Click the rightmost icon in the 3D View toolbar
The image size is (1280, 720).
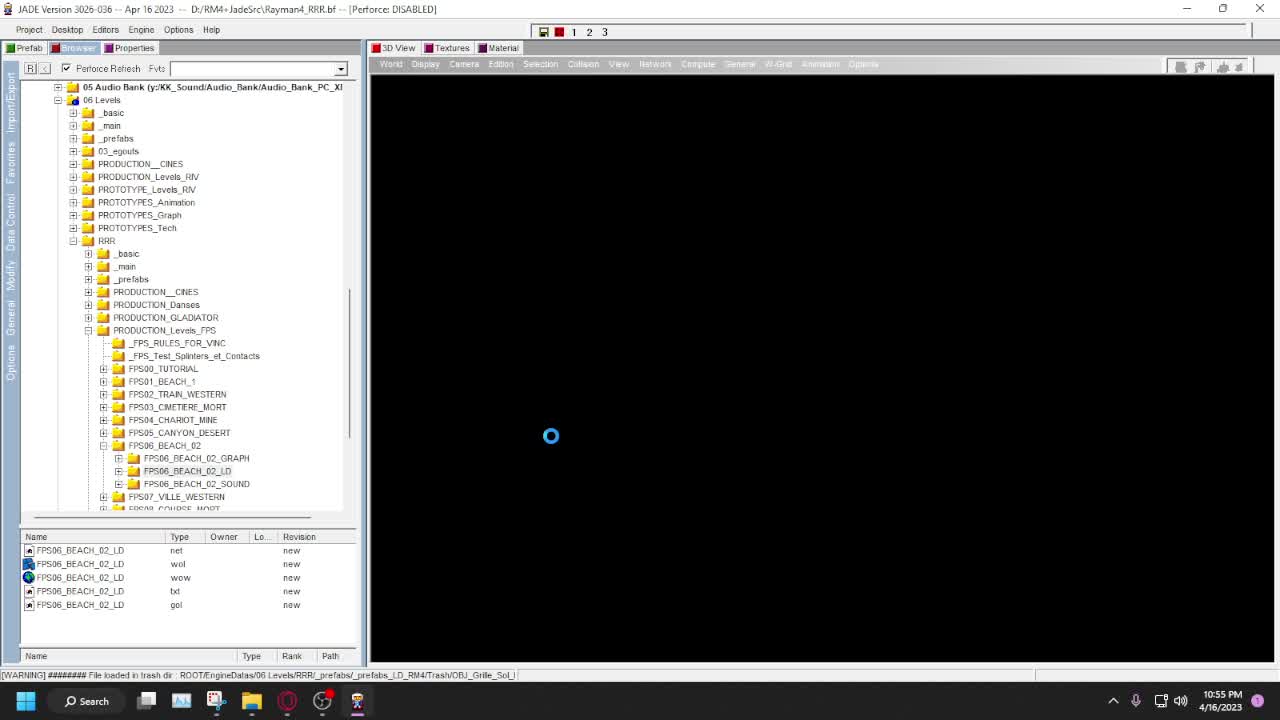point(1238,66)
